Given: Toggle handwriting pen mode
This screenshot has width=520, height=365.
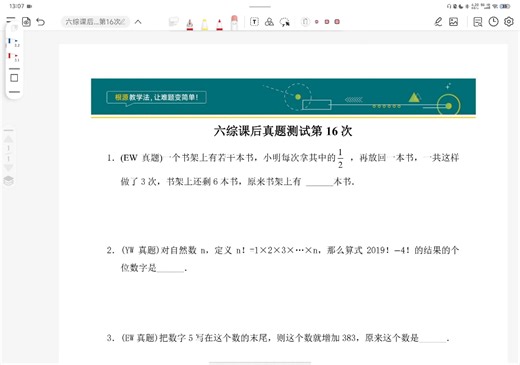Looking at the screenshot, I should click(438, 22).
